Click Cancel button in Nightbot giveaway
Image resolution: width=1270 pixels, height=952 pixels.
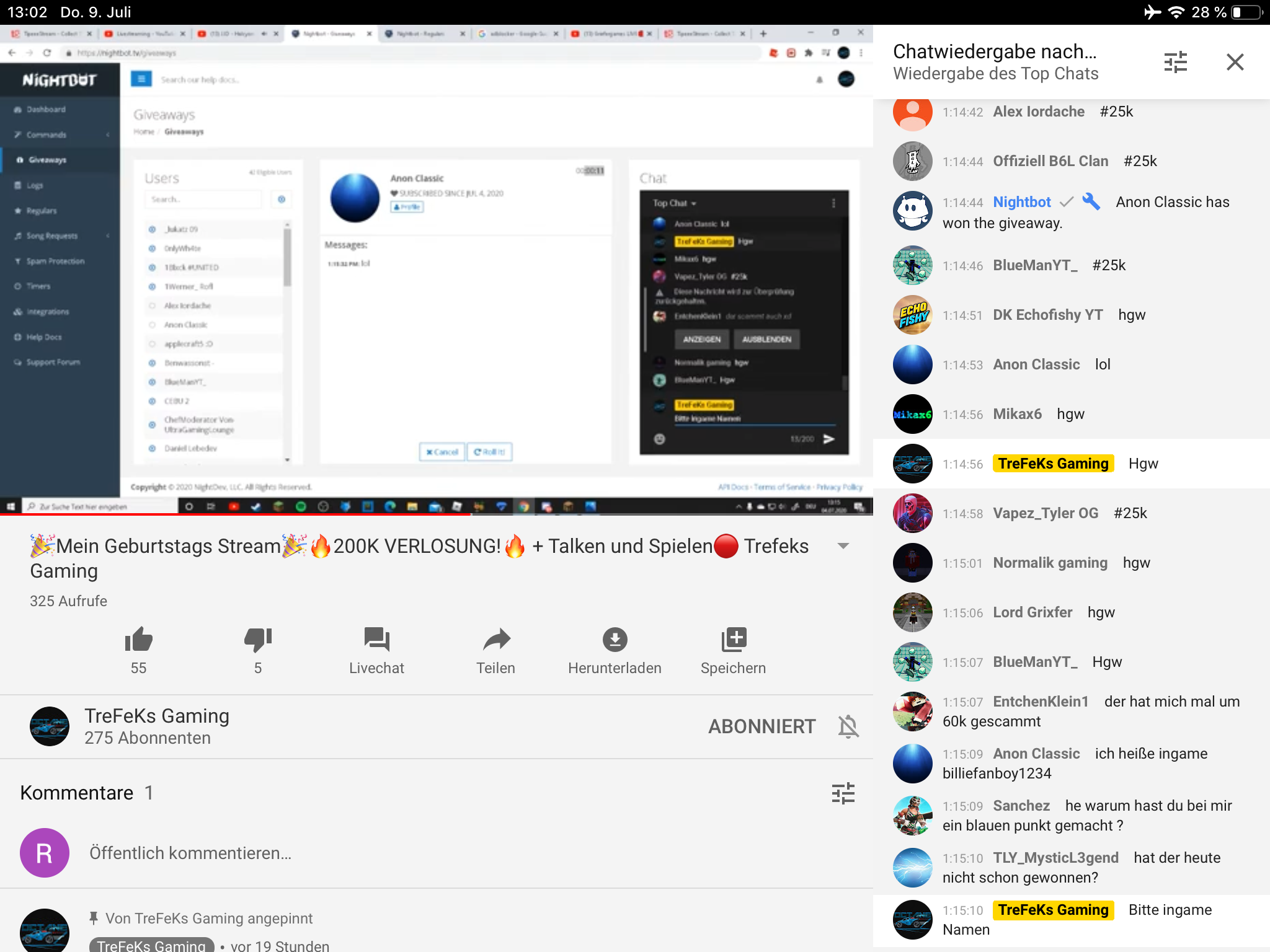tap(442, 452)
